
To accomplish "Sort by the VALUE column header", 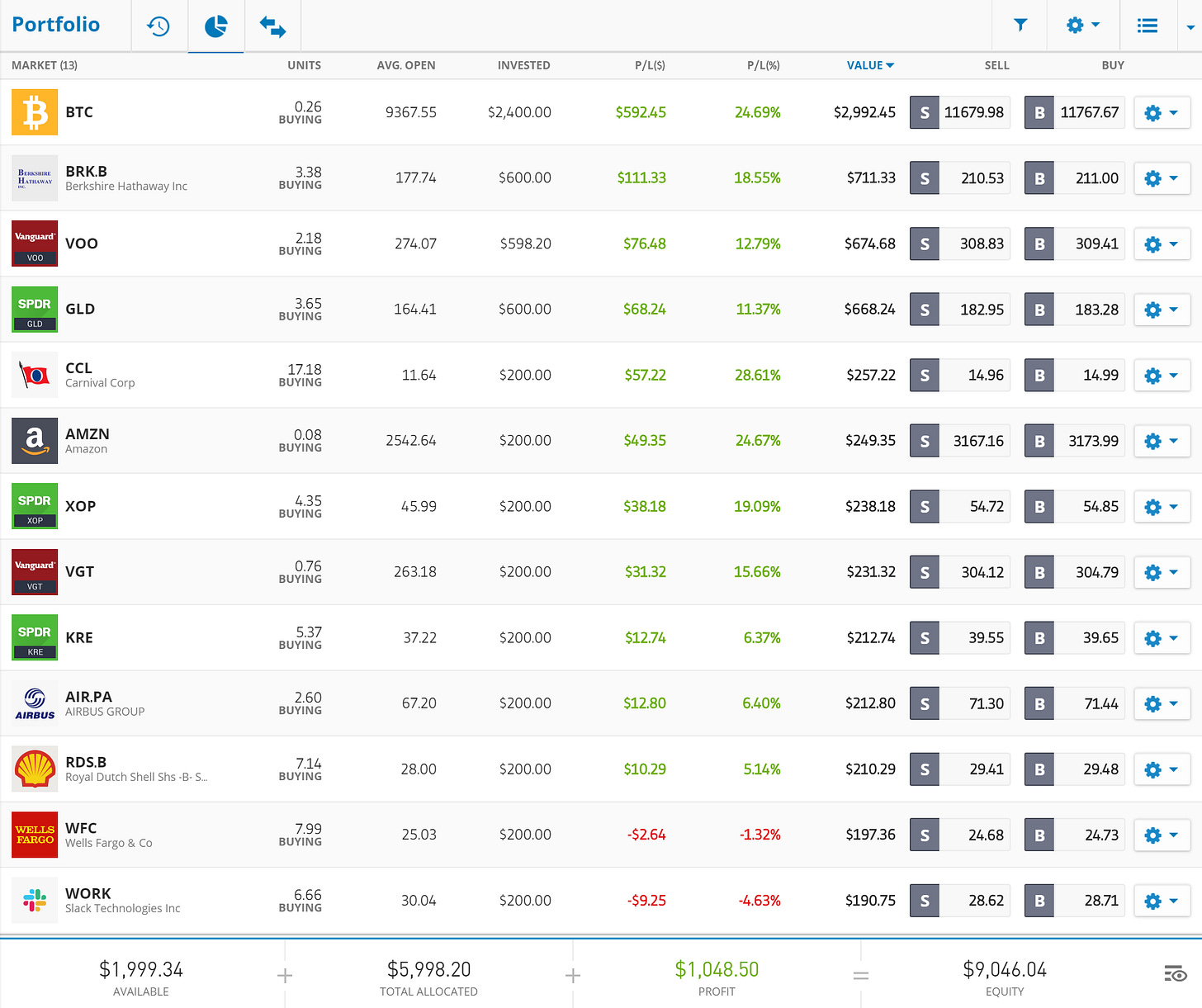I will coord(870,65).
